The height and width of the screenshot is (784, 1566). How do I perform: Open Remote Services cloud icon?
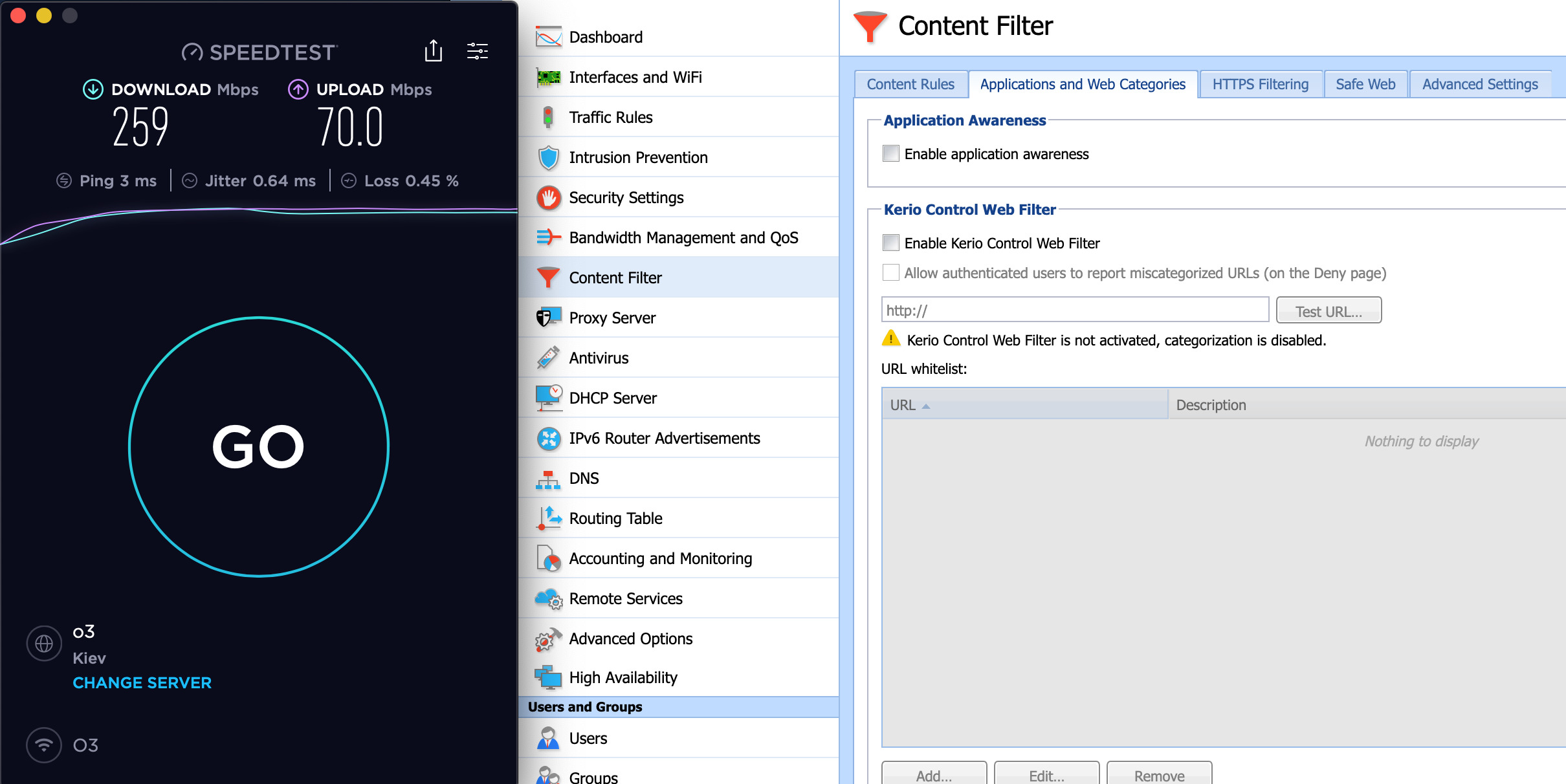[548, 598]
